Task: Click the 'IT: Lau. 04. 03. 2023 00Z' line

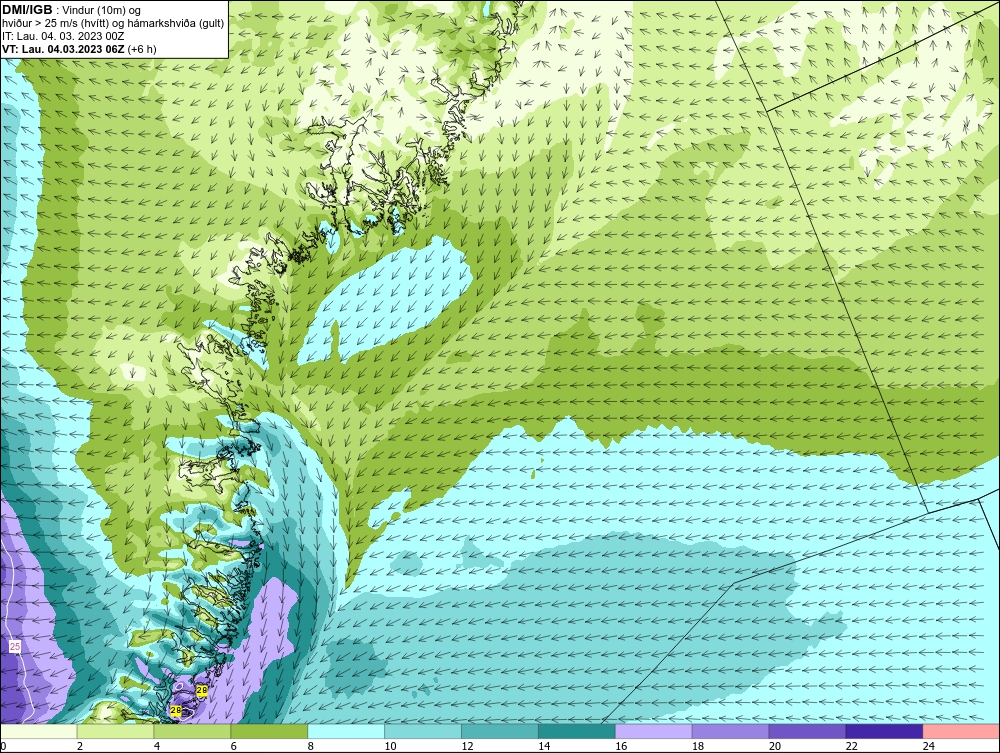Action: click(x=62, y=36)
